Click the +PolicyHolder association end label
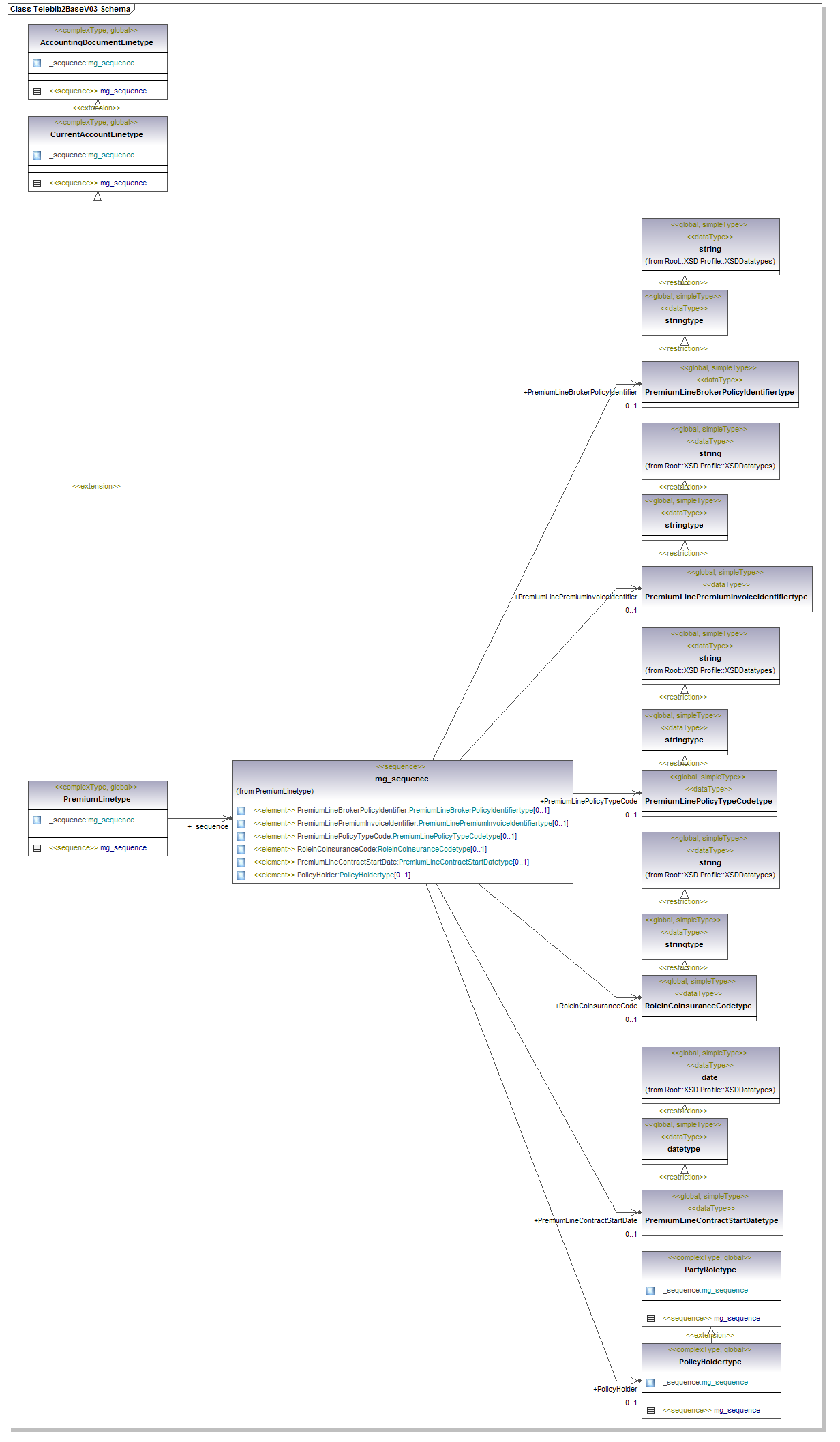 tap(615, 1389)
